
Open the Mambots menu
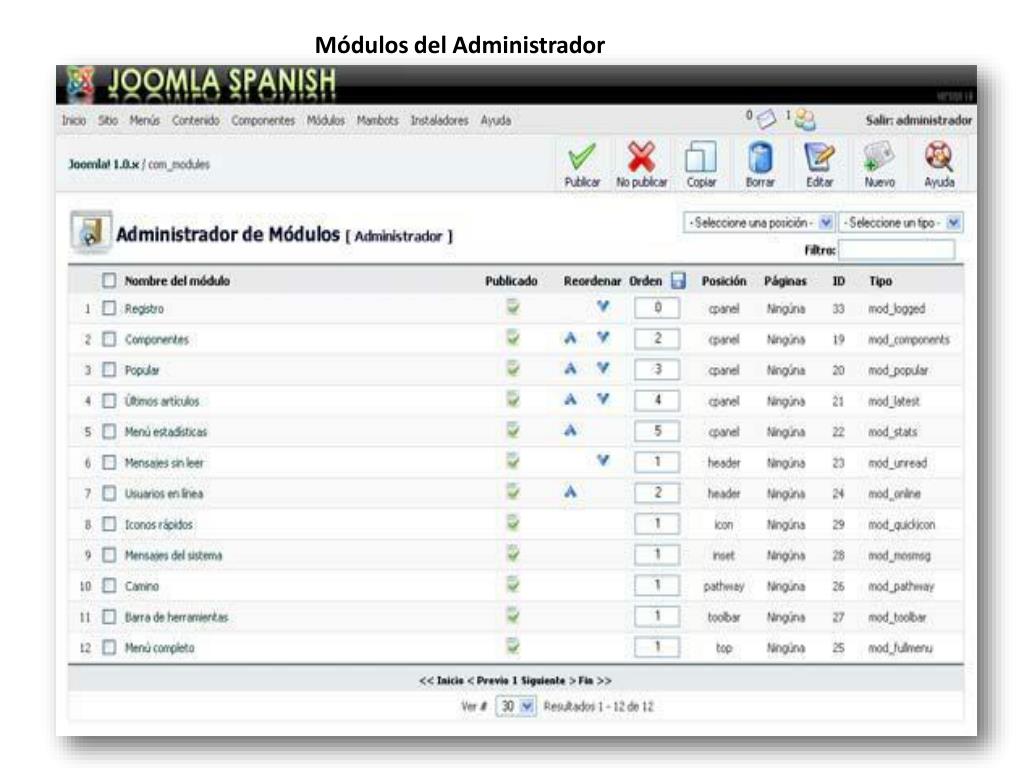tap(377, 120)
